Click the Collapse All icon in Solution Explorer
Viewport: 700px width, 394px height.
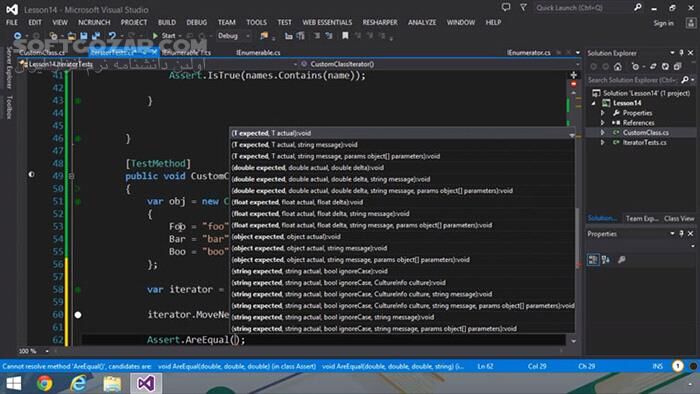click(677, 66)
